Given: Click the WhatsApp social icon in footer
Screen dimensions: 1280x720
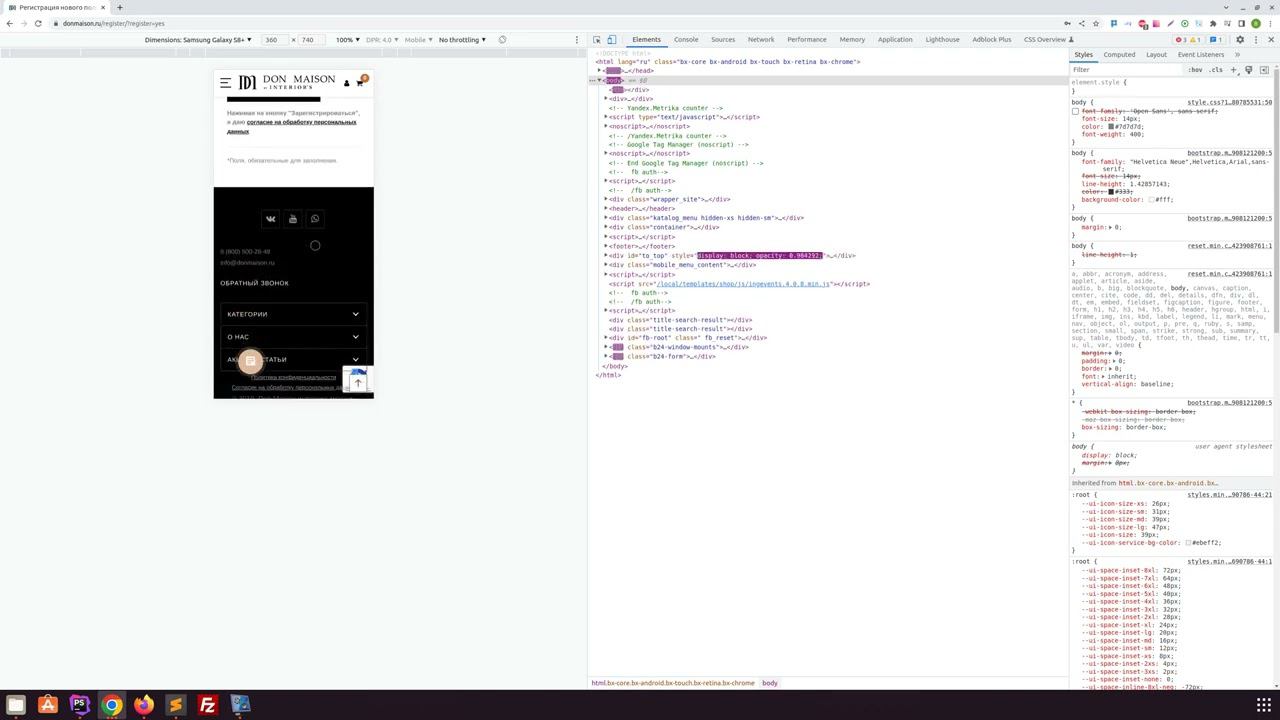Looking at the screenshot, I should click(x=315, y=219).
